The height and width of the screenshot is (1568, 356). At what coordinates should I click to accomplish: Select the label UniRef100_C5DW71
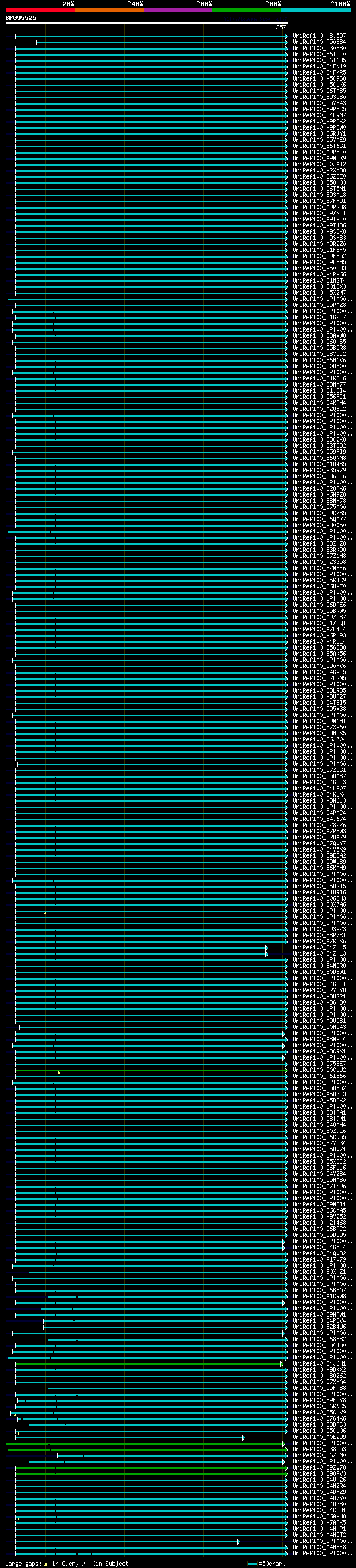319,1149
